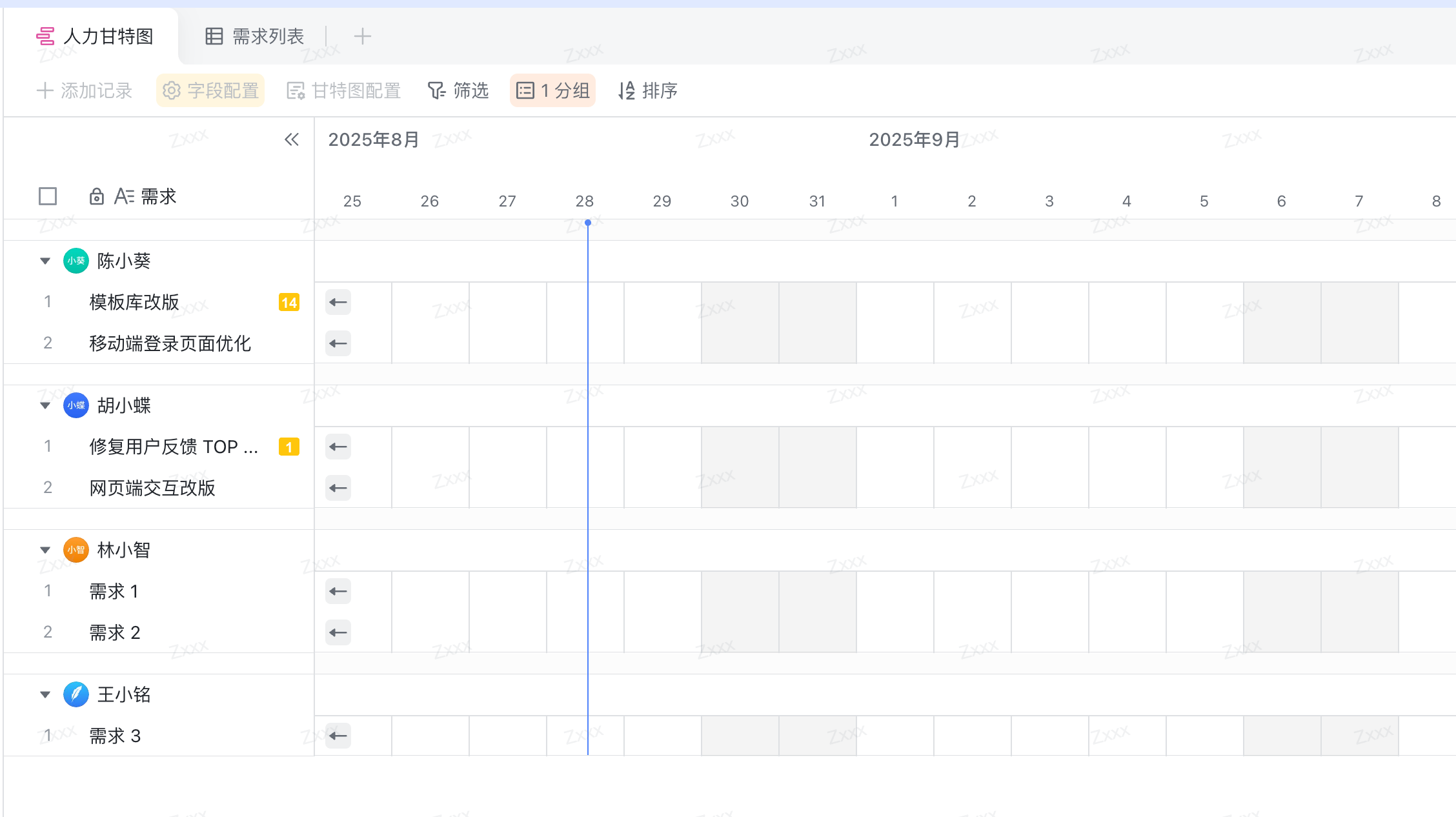Check the select-all checkbox in header
This screenshot has height=817, width=1456.
[x=48, y=196]
